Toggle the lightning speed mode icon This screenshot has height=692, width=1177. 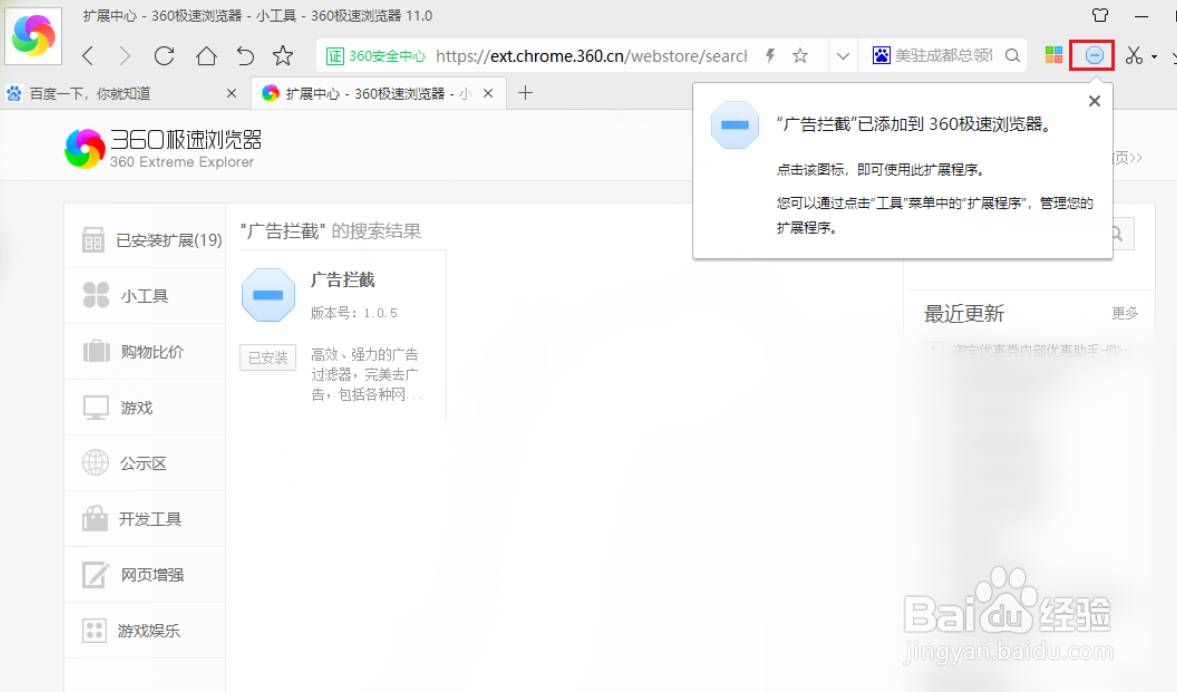click(769, 56)
